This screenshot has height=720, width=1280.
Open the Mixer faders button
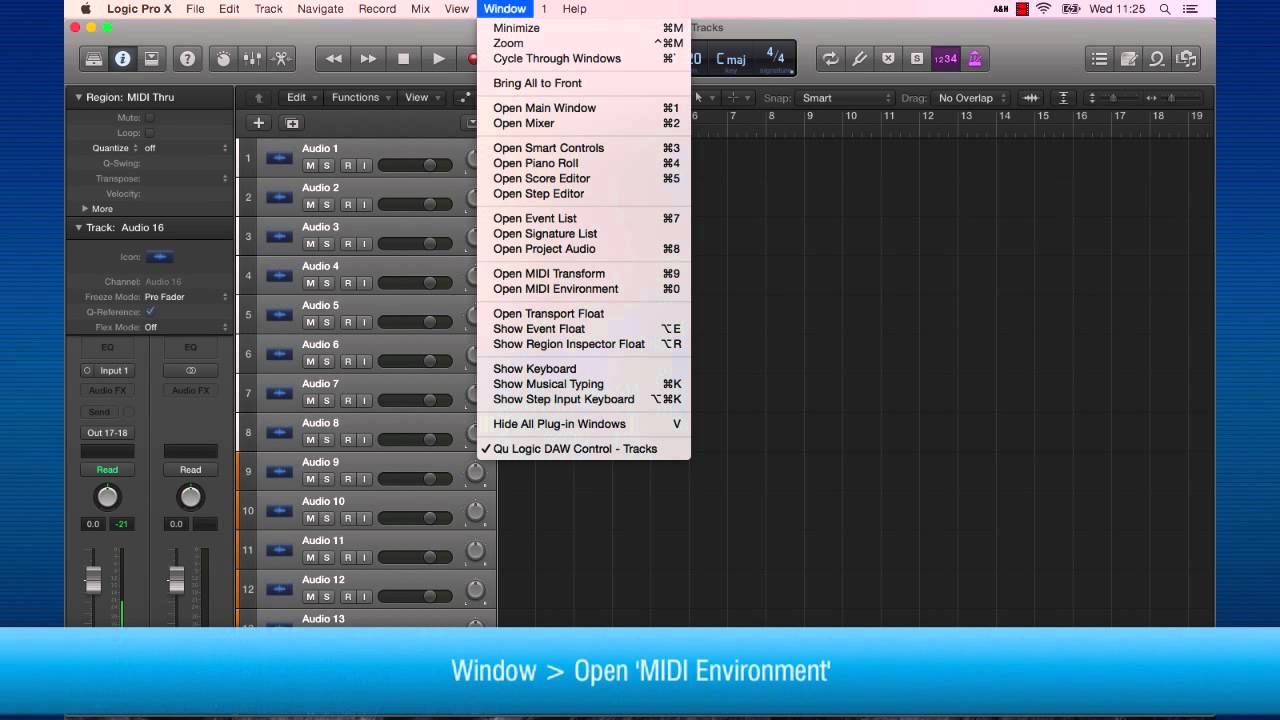[x=253, y=59]
